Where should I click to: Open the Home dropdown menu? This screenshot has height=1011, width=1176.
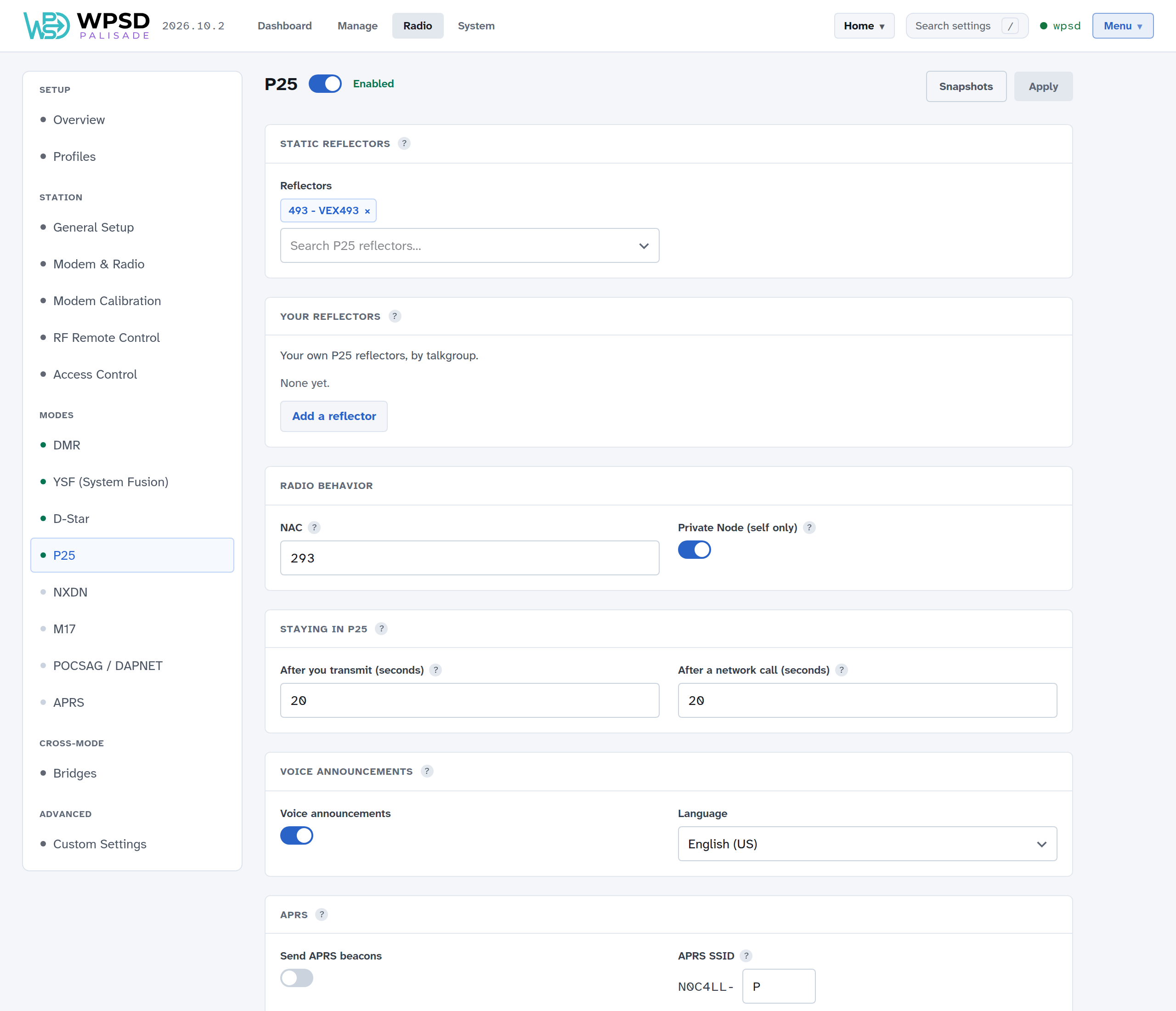pyautogui.click(x=864, y=26)
